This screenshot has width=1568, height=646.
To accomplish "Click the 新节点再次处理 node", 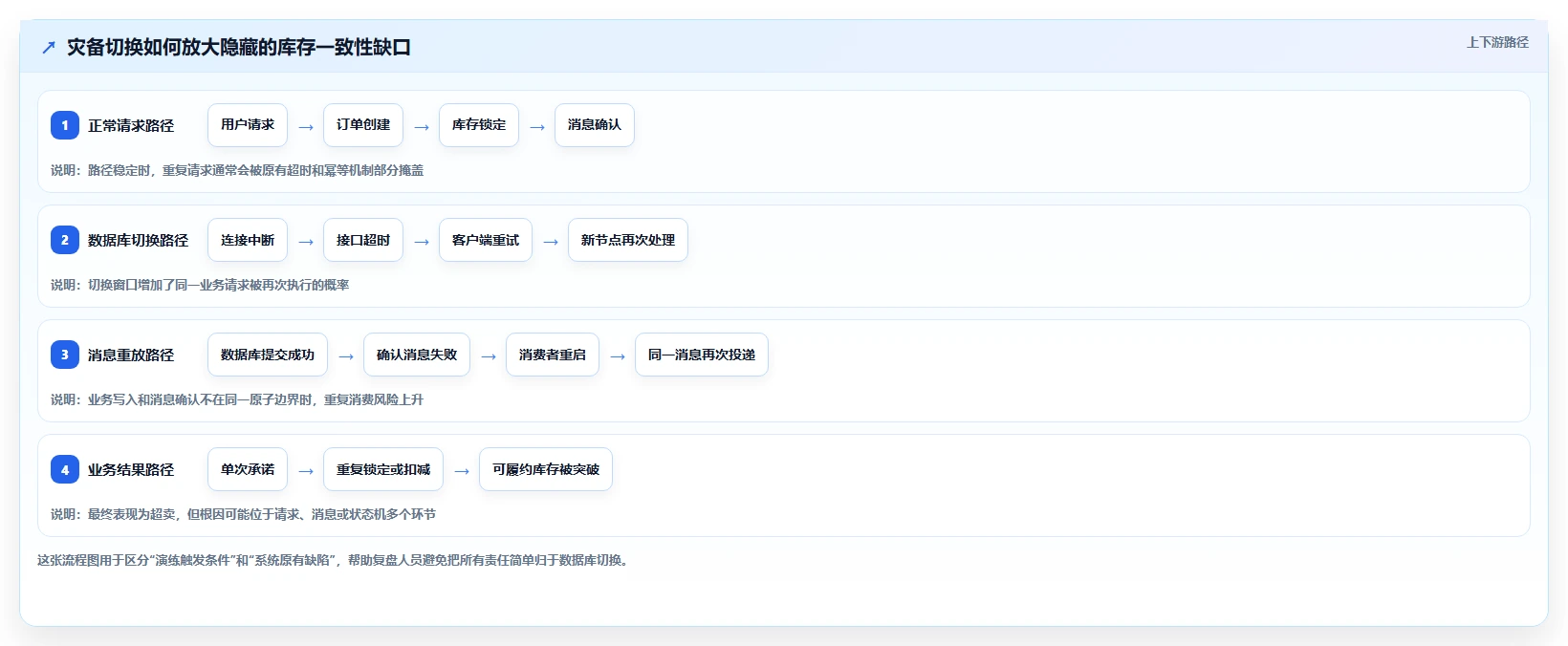I will 628,240.
